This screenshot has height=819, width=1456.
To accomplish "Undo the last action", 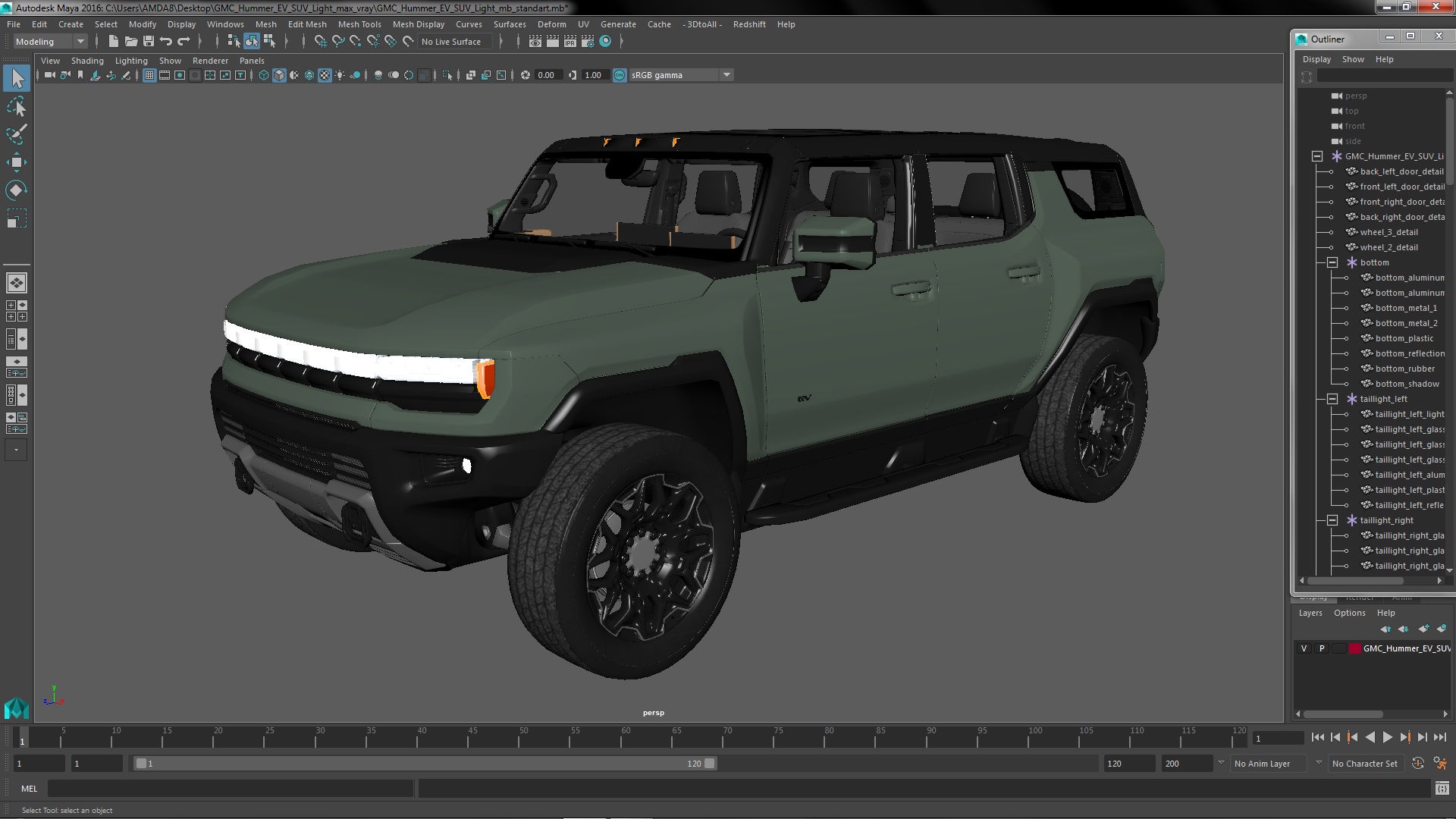I will point(166,42).
